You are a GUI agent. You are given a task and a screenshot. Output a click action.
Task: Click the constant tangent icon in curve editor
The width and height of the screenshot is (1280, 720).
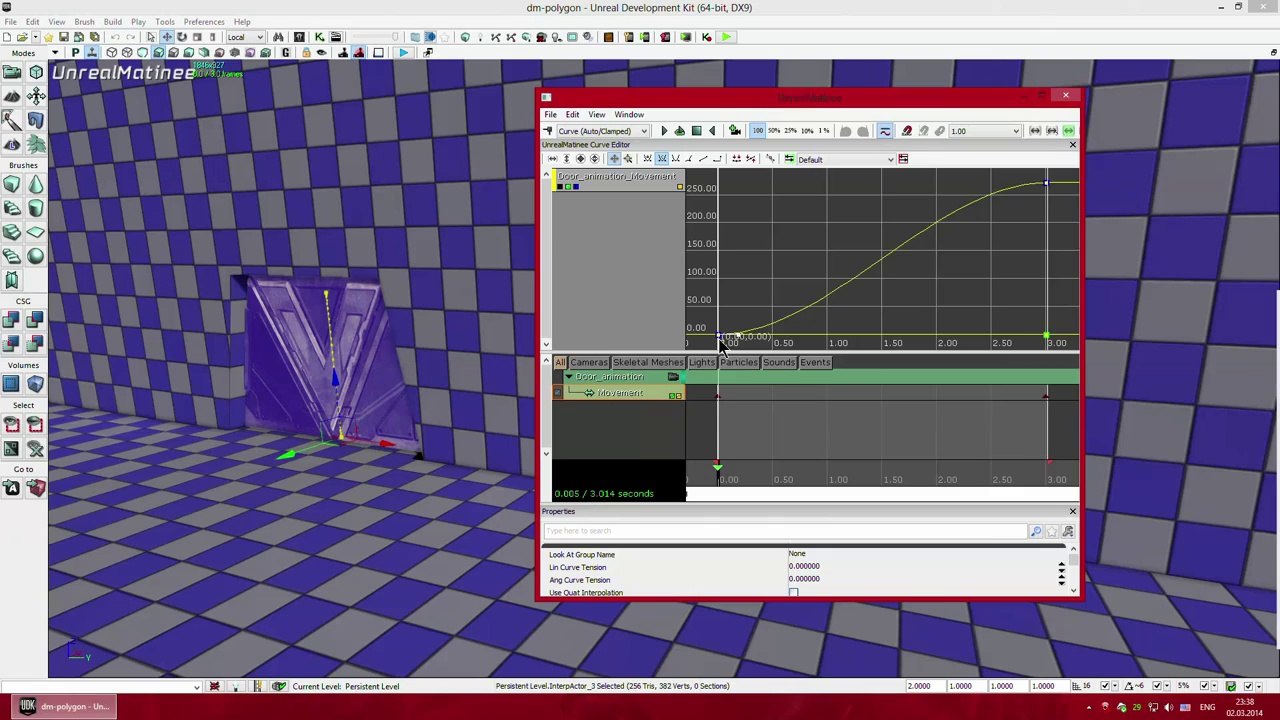point(717,159)
